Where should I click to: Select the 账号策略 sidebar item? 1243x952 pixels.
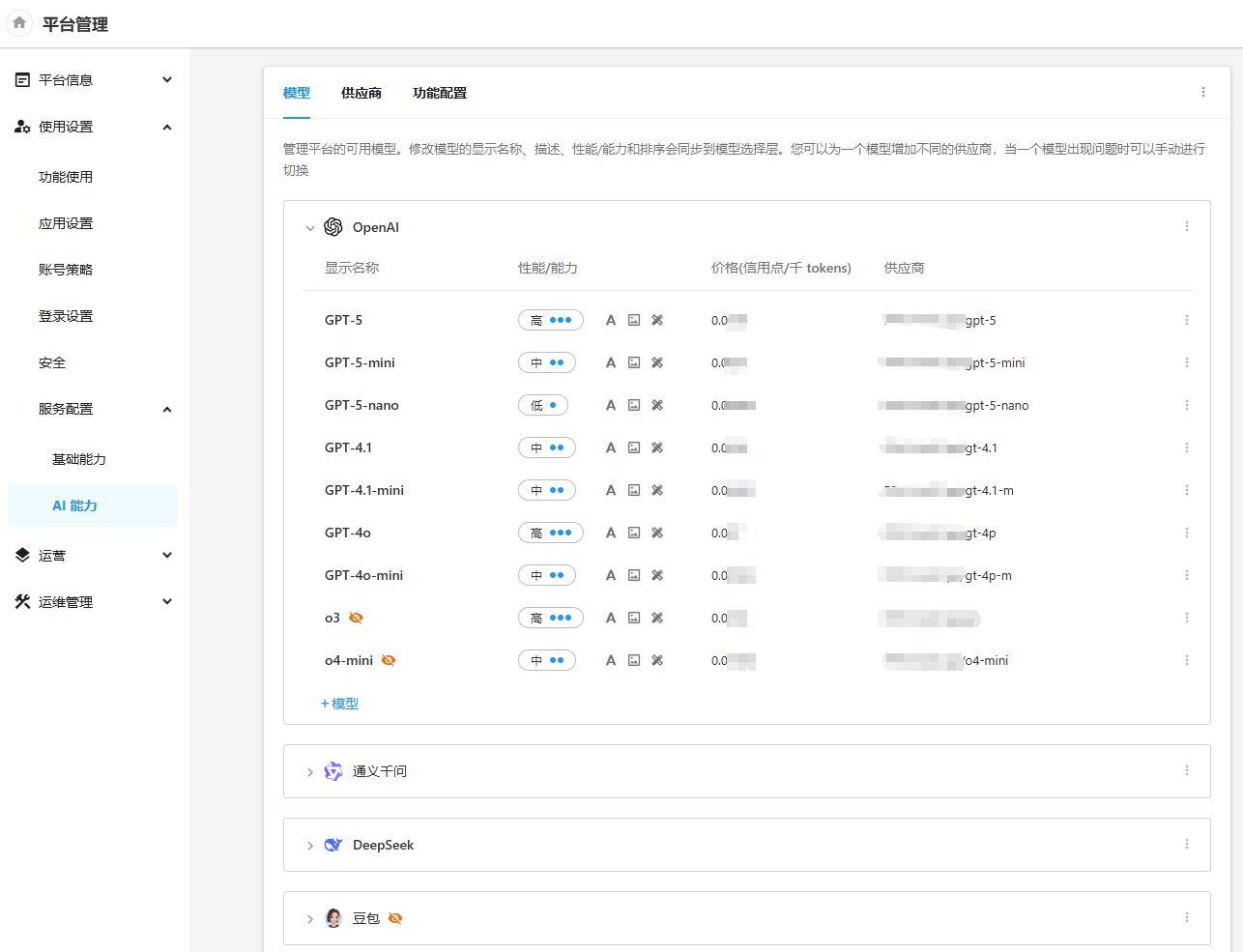pos(66,270)
